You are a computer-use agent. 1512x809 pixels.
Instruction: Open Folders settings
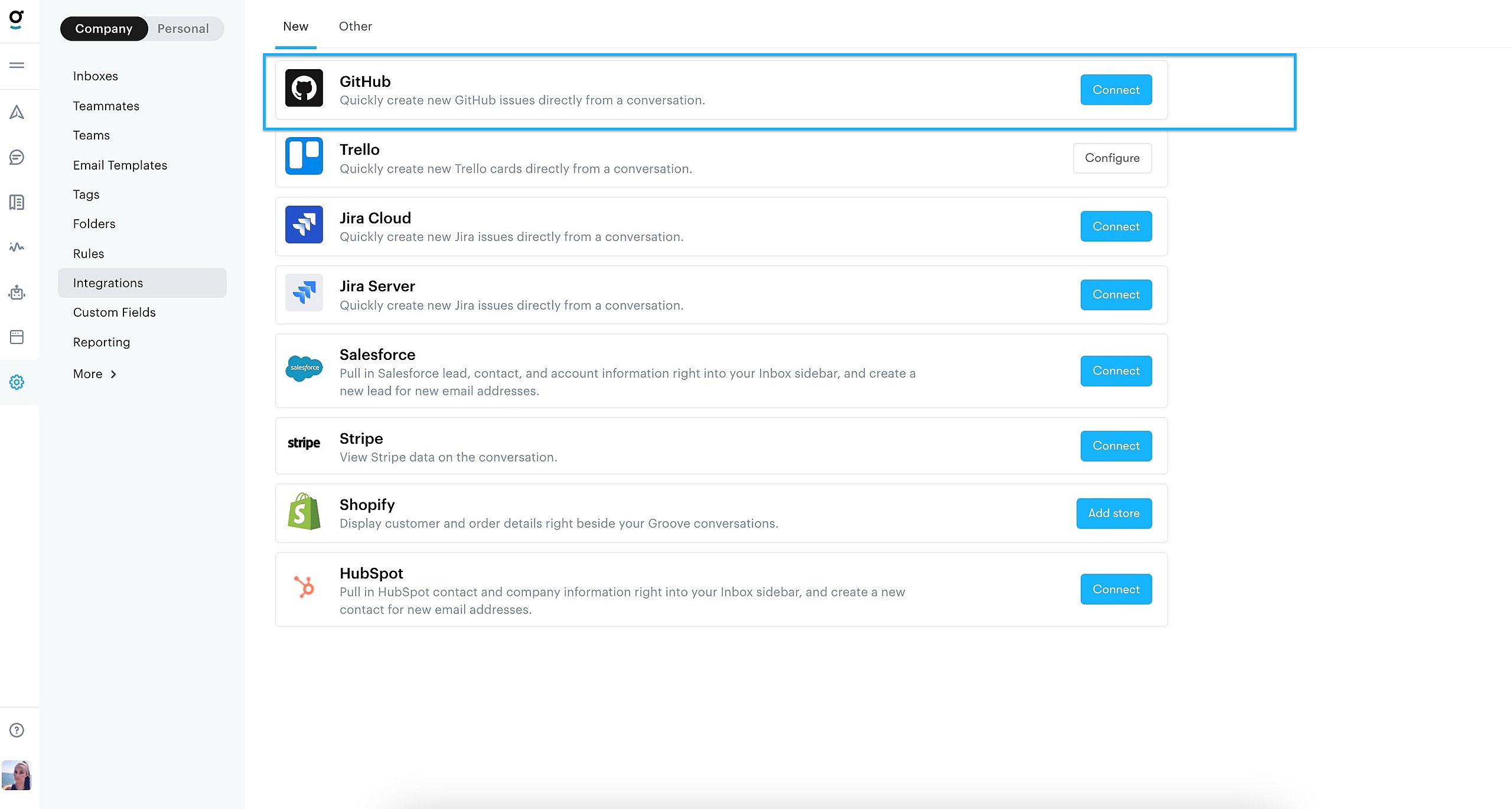(94, 224)
